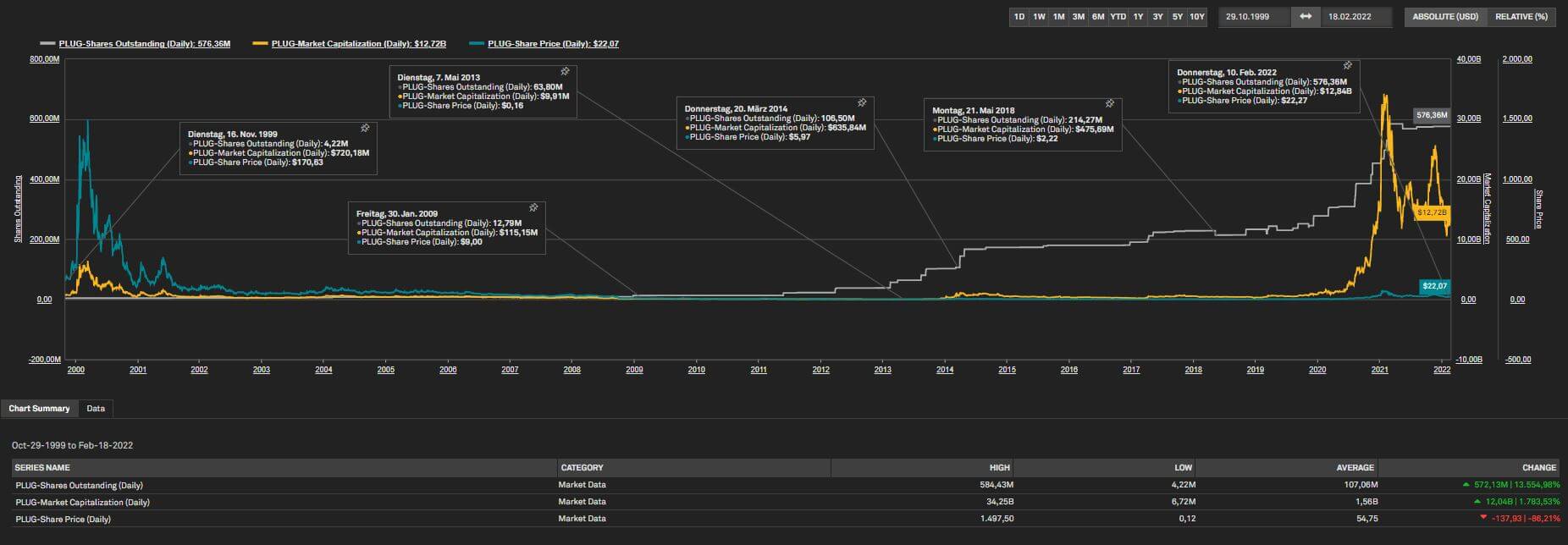
Task: Click the PLUG-Shares Outstanding (Daily) table row name
Action: (80, 486)
